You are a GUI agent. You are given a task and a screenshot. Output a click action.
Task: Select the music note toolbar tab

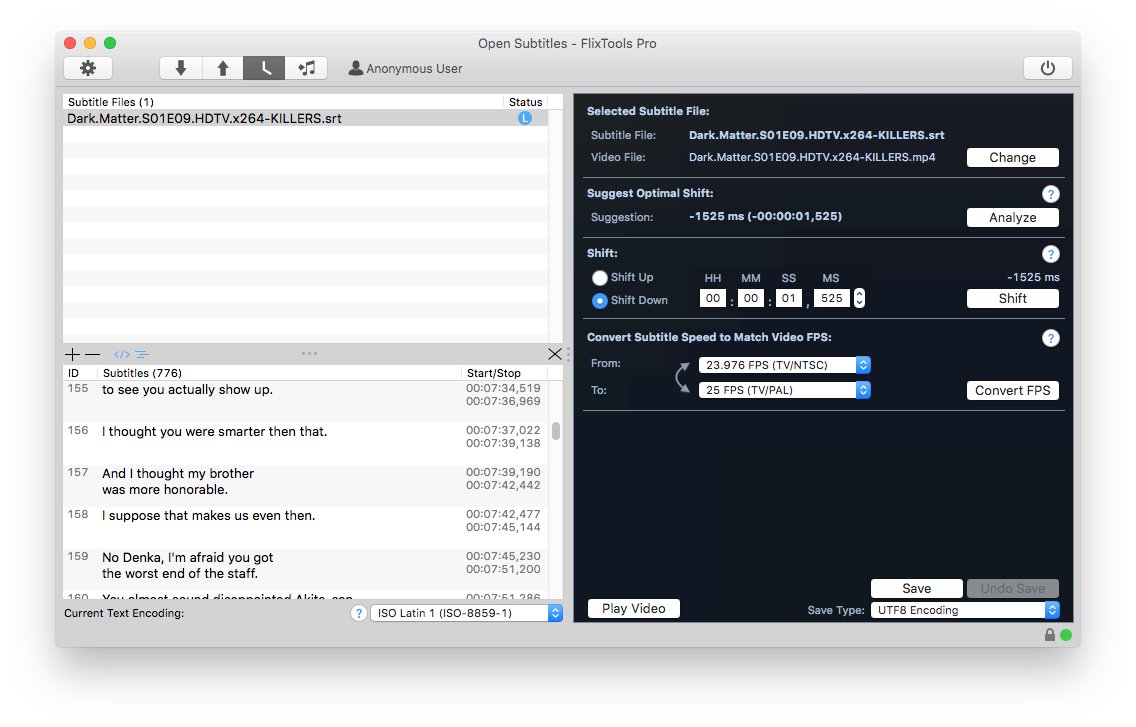click(306, 68)
